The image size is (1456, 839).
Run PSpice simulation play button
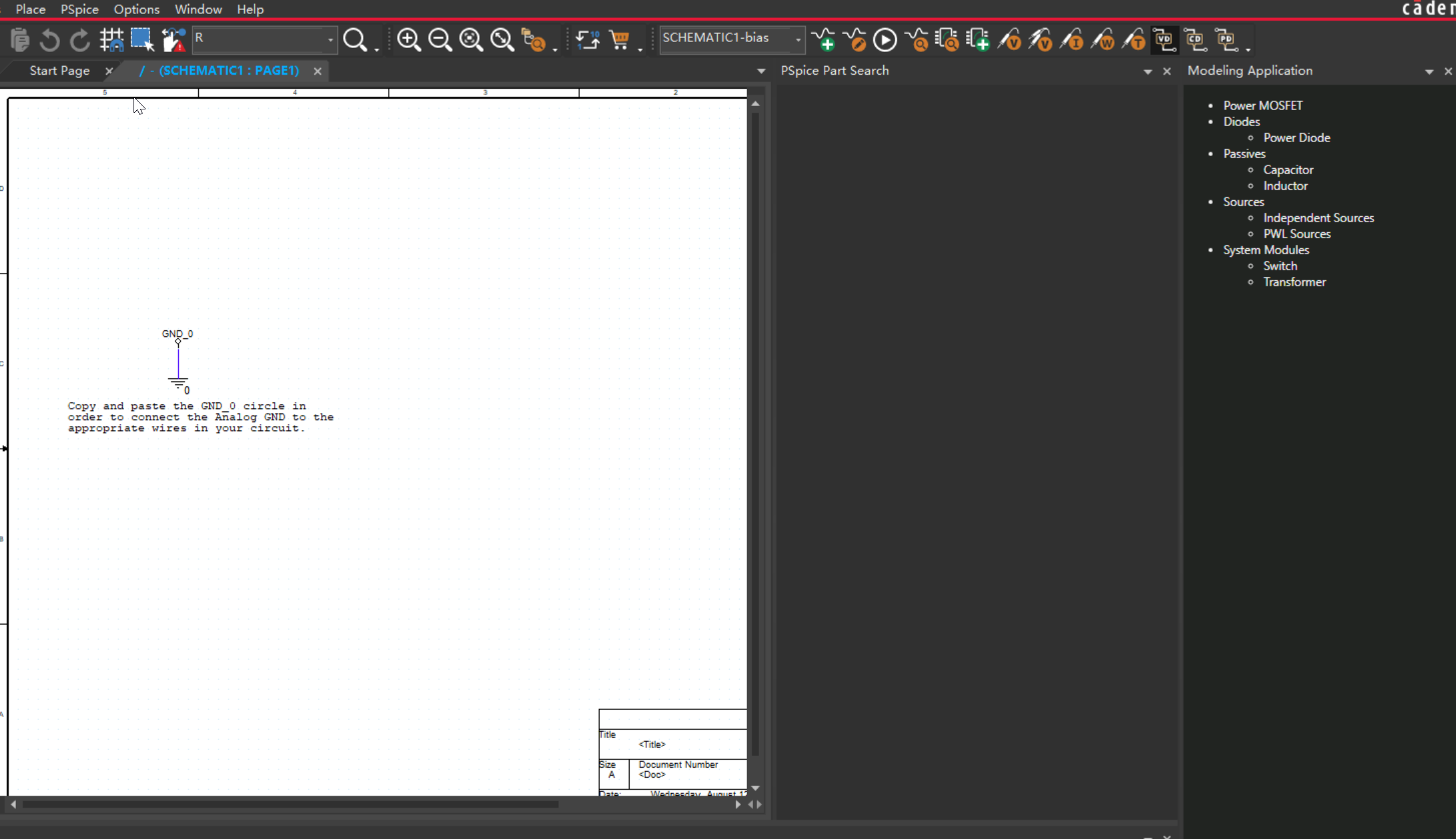tap(885, 40)
